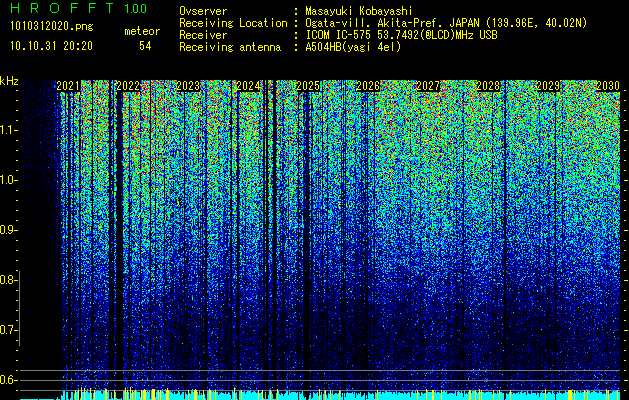
Task: Click the 2029 time marker
Action: [x=548, y=86]
